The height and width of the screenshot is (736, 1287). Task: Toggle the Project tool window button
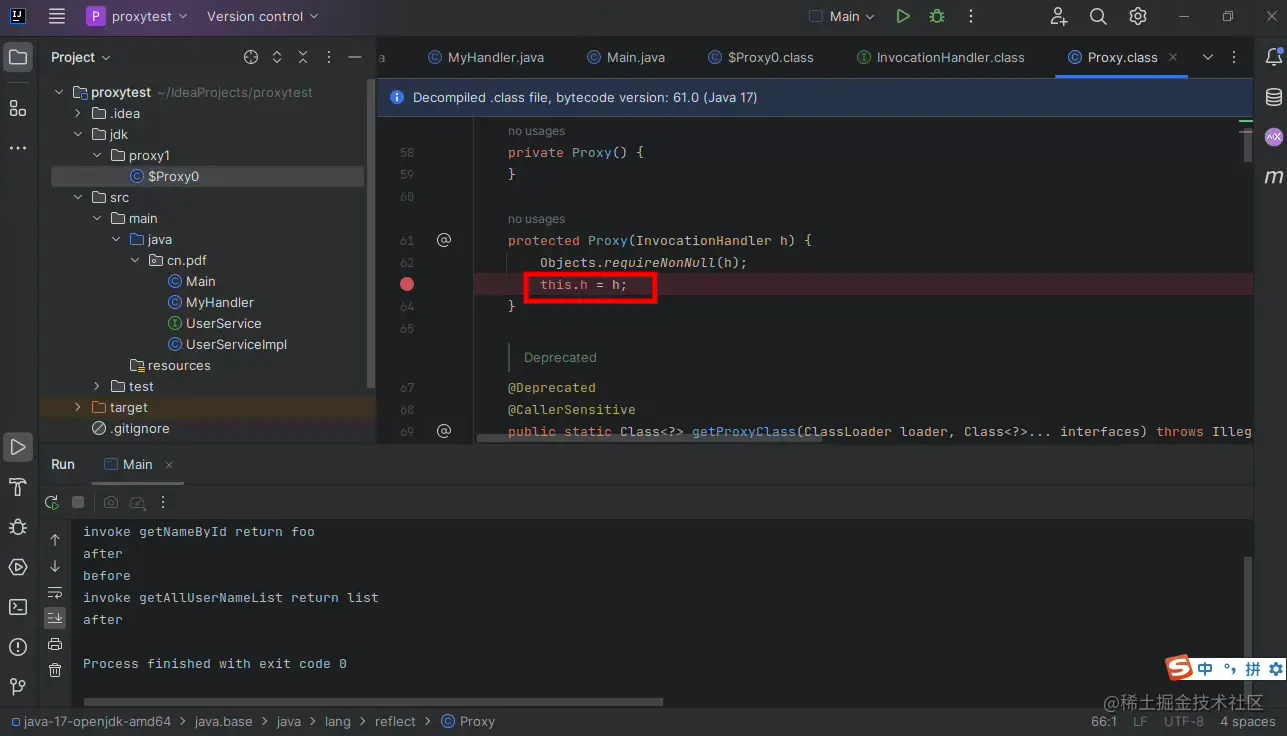[18, 57]
